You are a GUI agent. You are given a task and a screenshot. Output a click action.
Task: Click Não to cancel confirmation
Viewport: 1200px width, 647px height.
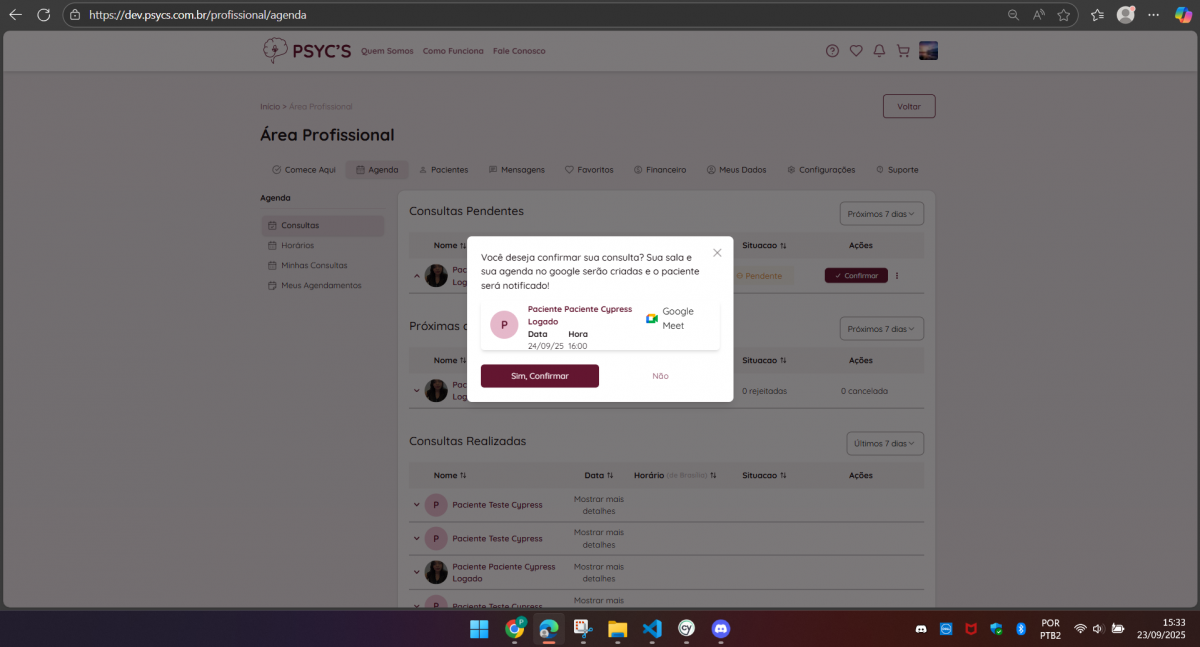[x=660, y=376]
